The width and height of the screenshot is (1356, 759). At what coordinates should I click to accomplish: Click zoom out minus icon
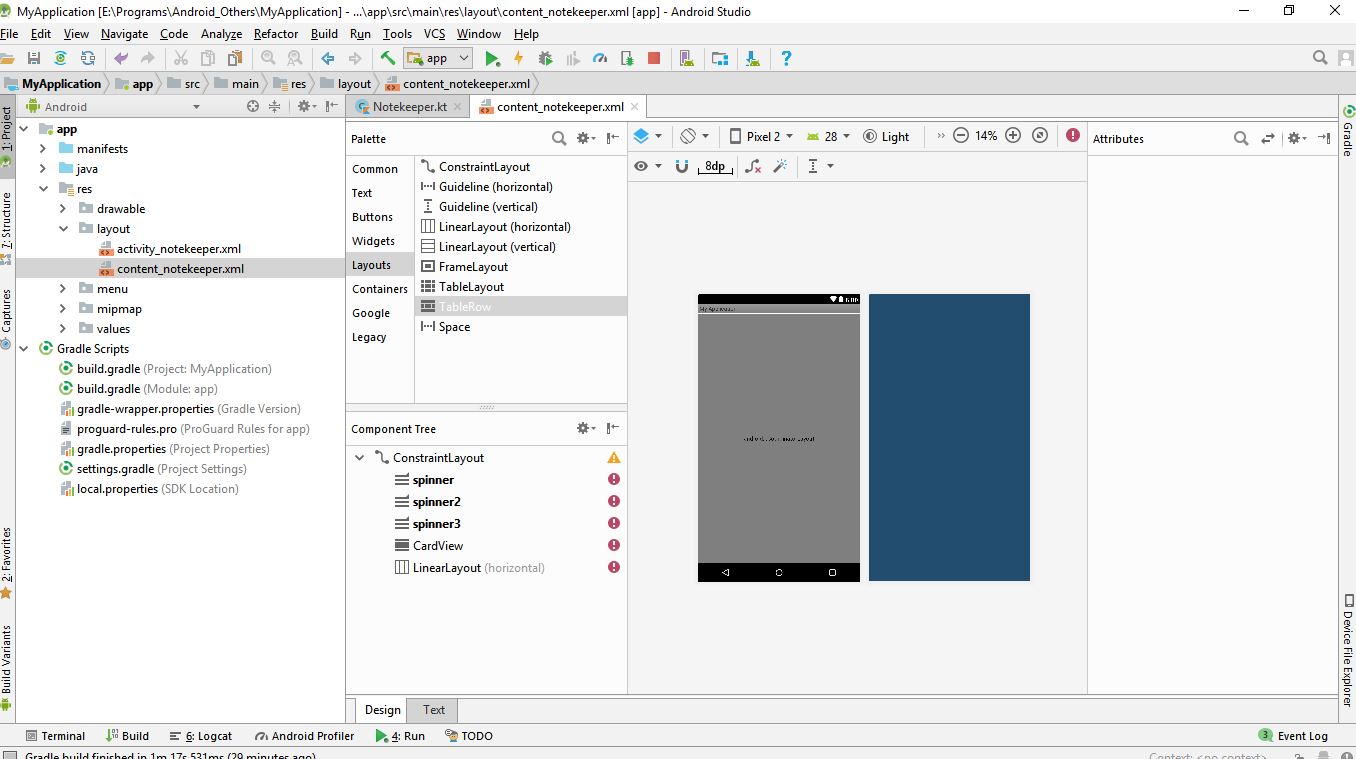pyautogui.click(x=961, y=135)
